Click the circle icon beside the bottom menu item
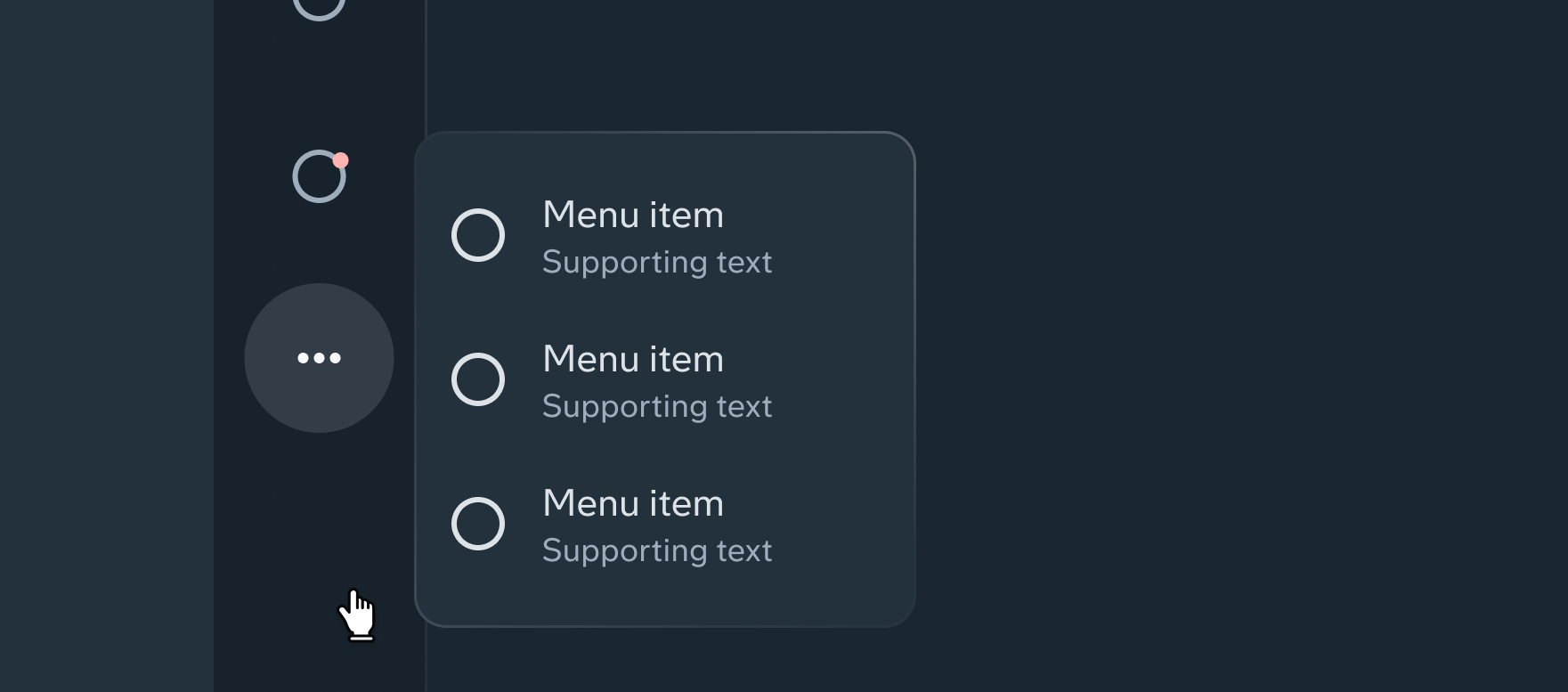The height and width of the screenshot is (692, 1568). point(478,523)
